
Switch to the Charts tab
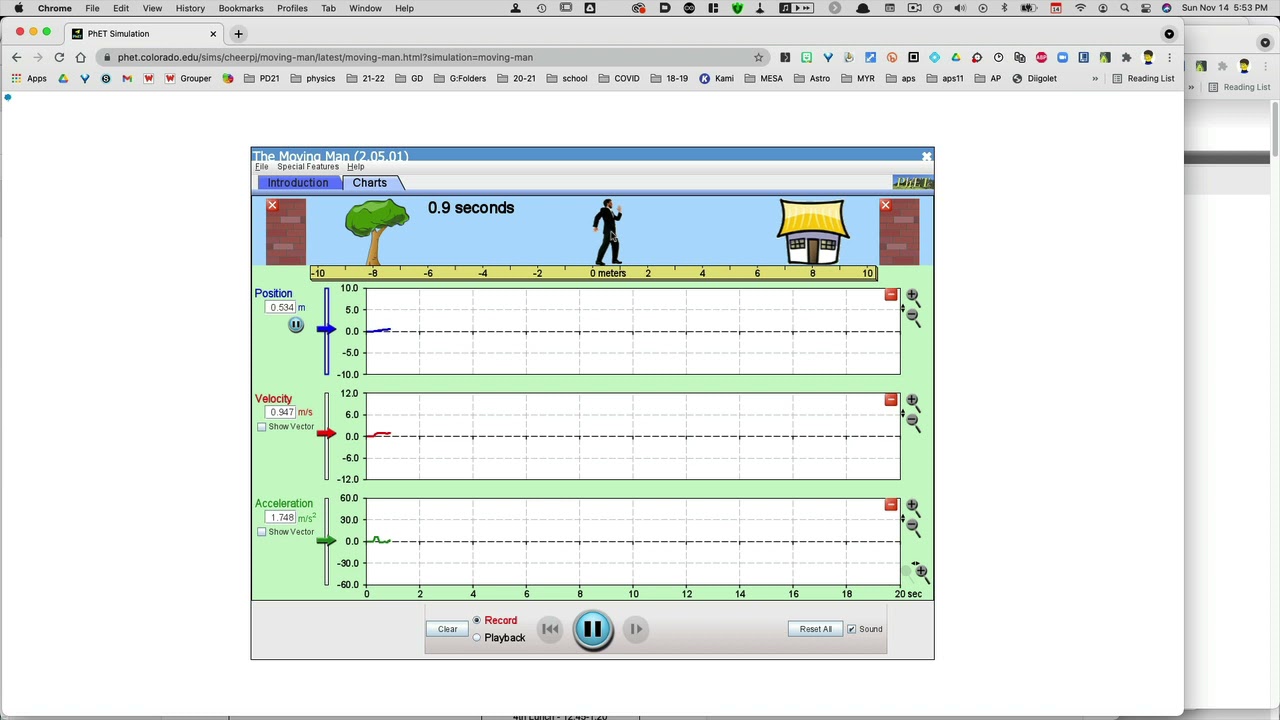click(369, 183)
